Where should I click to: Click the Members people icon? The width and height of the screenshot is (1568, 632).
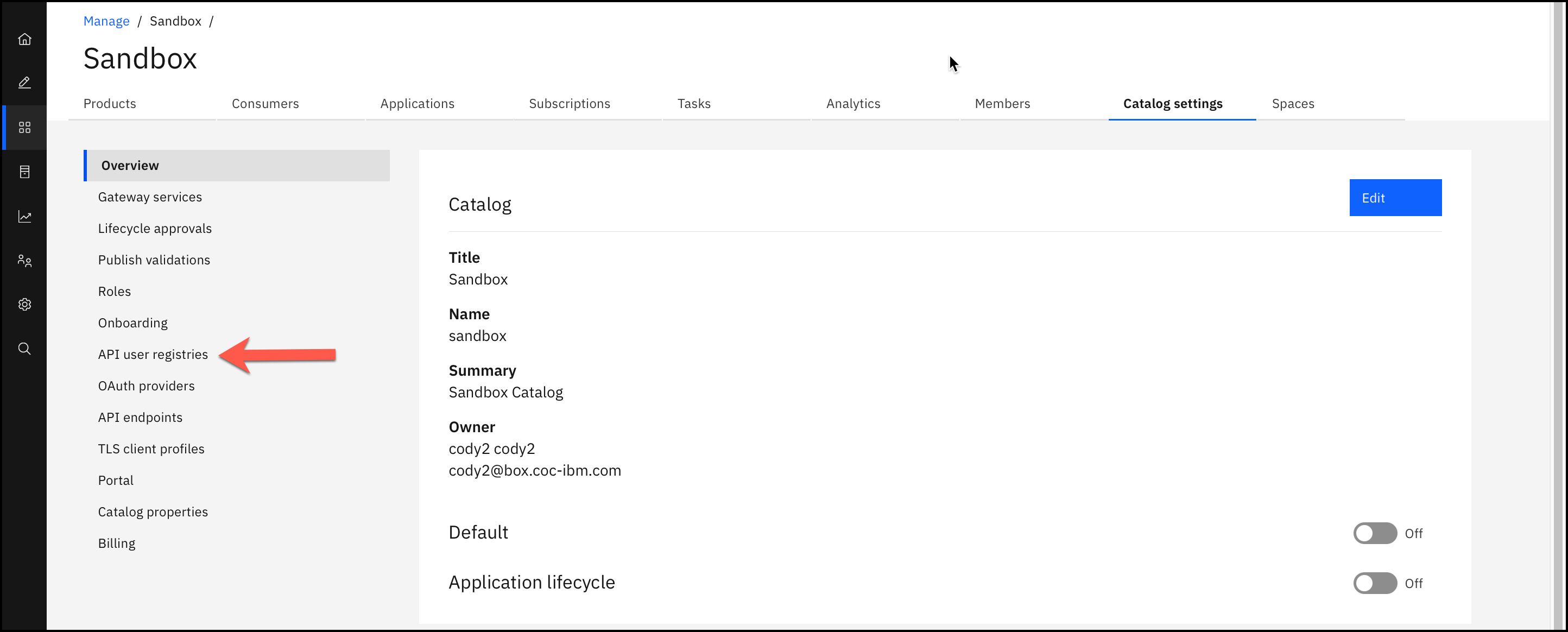click(x=24, y=261)
